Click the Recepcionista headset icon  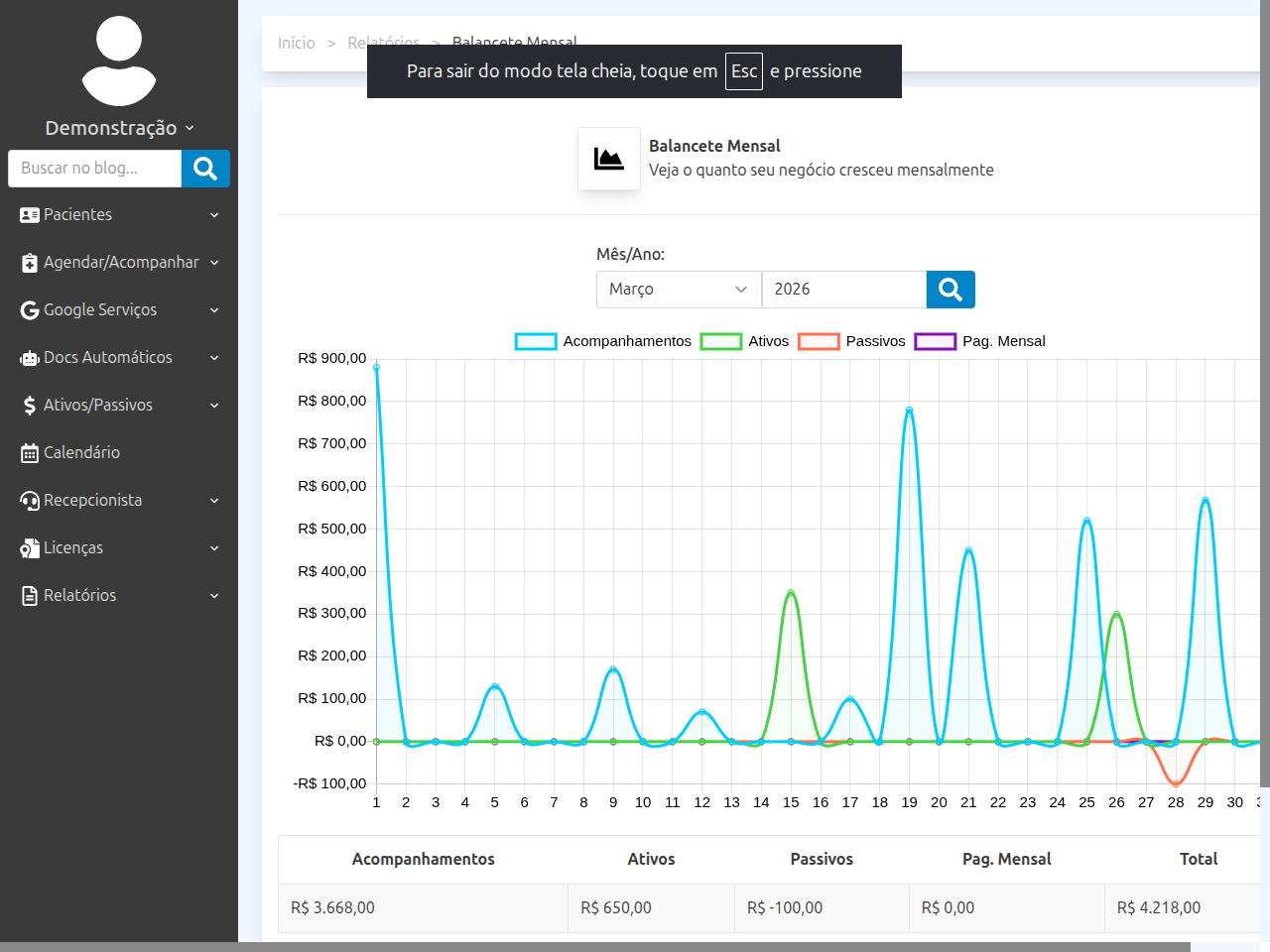[x=30, y=501]
